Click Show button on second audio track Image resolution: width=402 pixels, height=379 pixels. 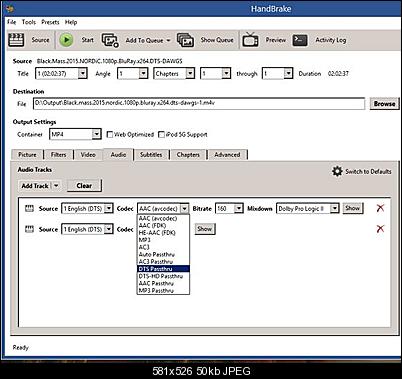pyautogui.click(x=204, y=229)
